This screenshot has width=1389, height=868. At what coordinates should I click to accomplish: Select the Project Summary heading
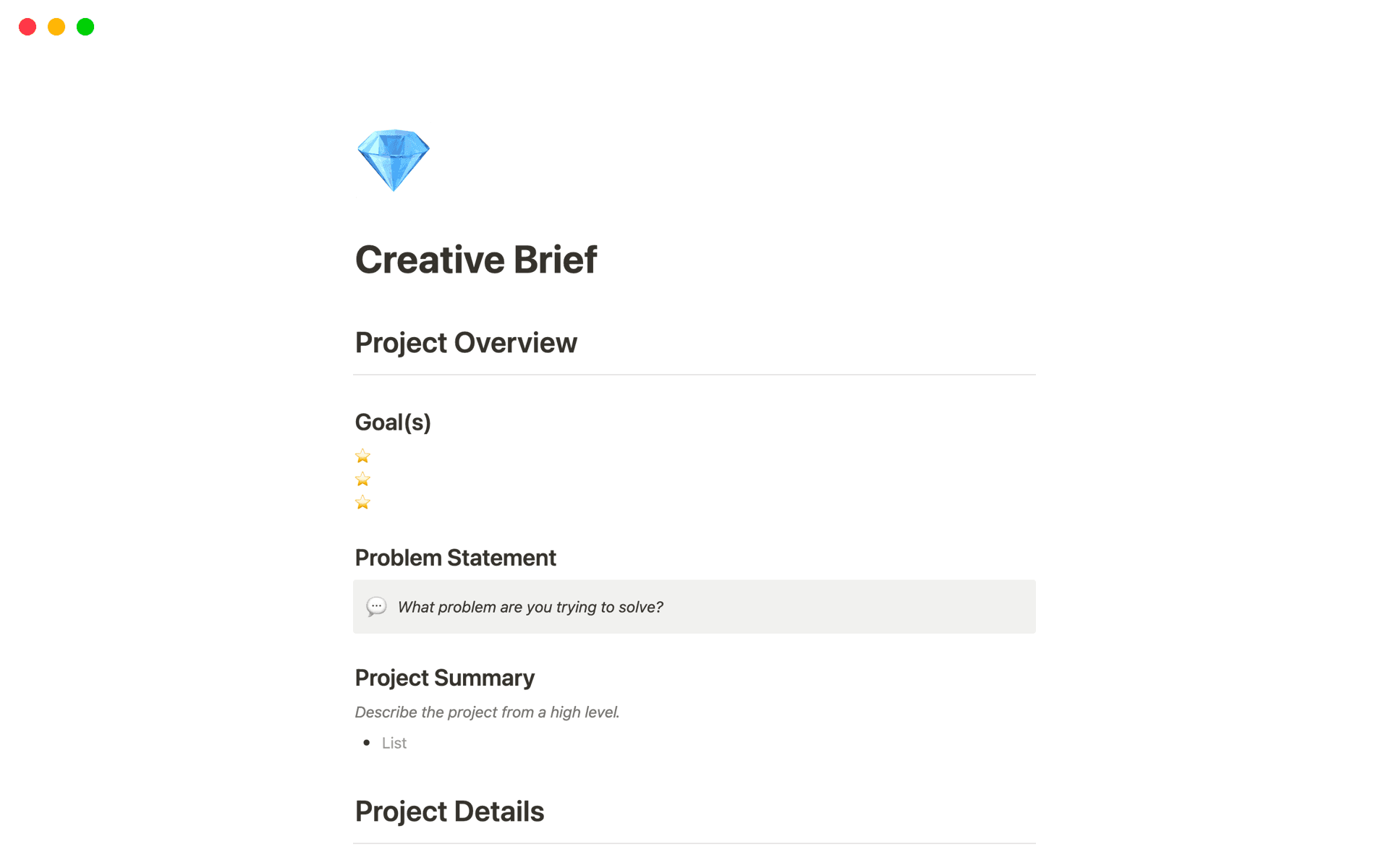[x=444, y=678]
